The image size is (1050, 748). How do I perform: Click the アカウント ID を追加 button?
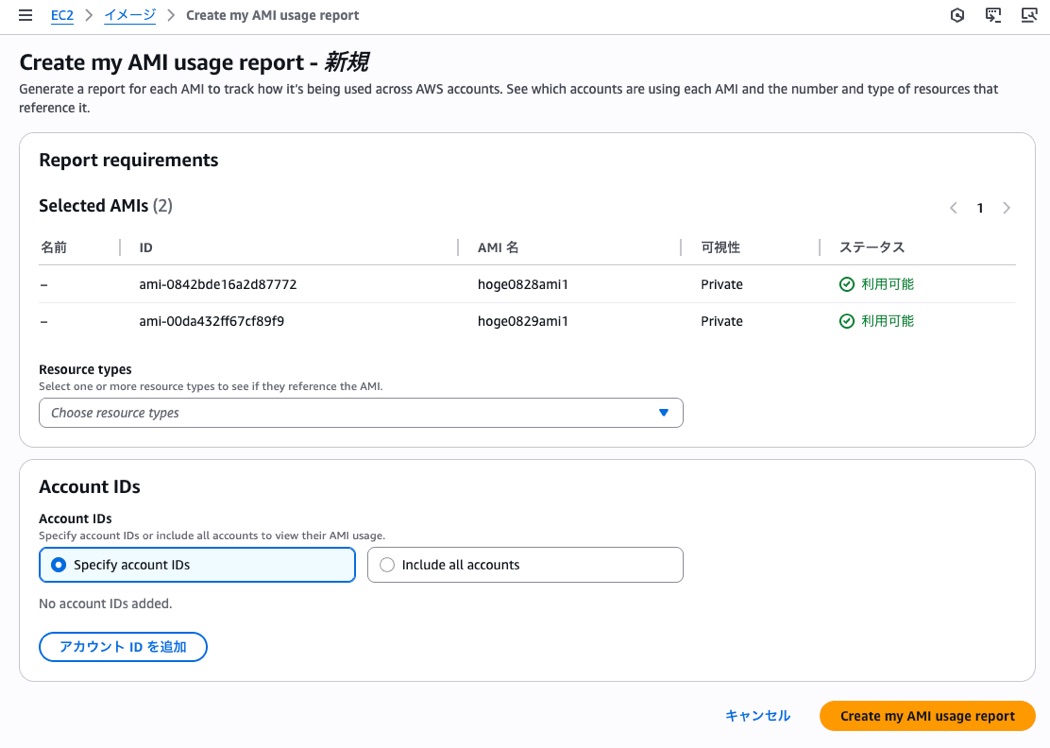123,647
